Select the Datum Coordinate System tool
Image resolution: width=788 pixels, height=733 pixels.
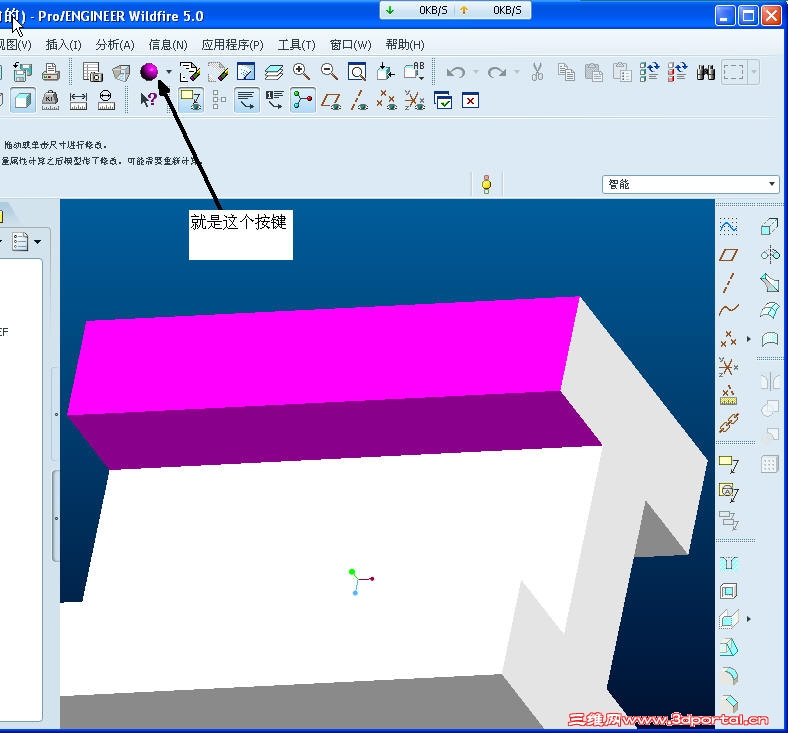(x=728, y=367)
